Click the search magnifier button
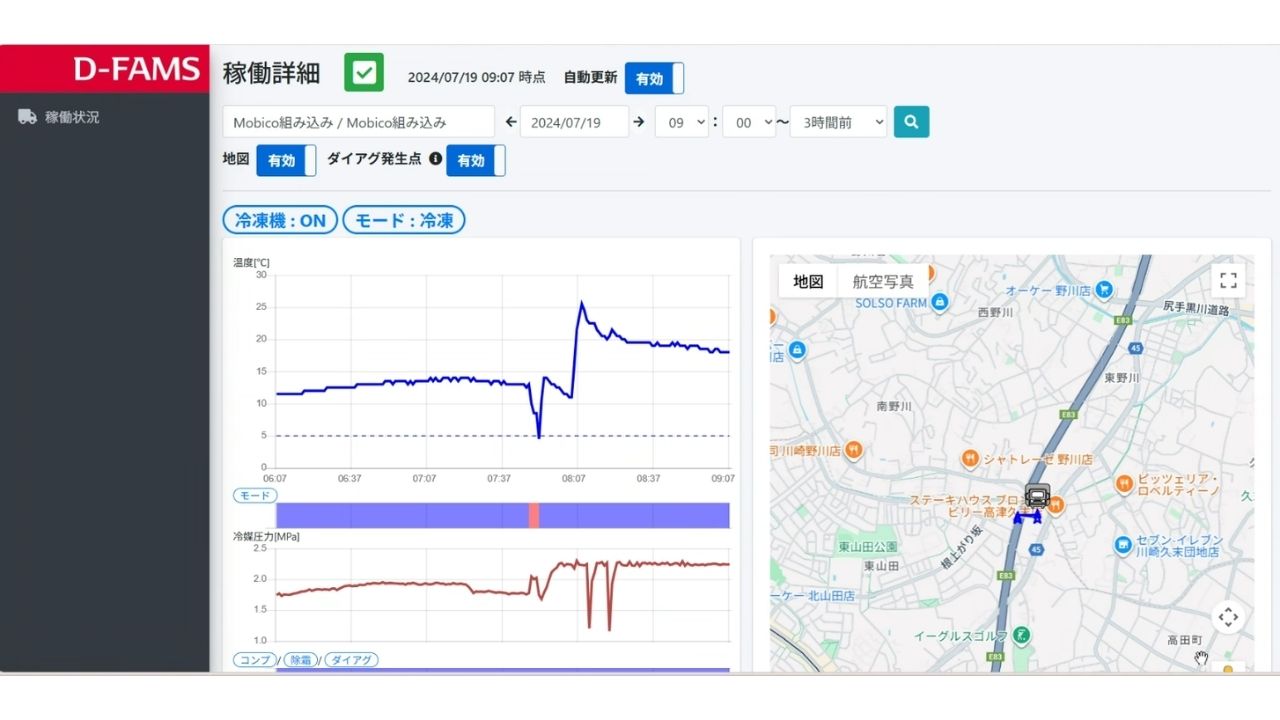The width and height of the screenshot is (1280, 720). pyautogui.click(x=910, y=121)
